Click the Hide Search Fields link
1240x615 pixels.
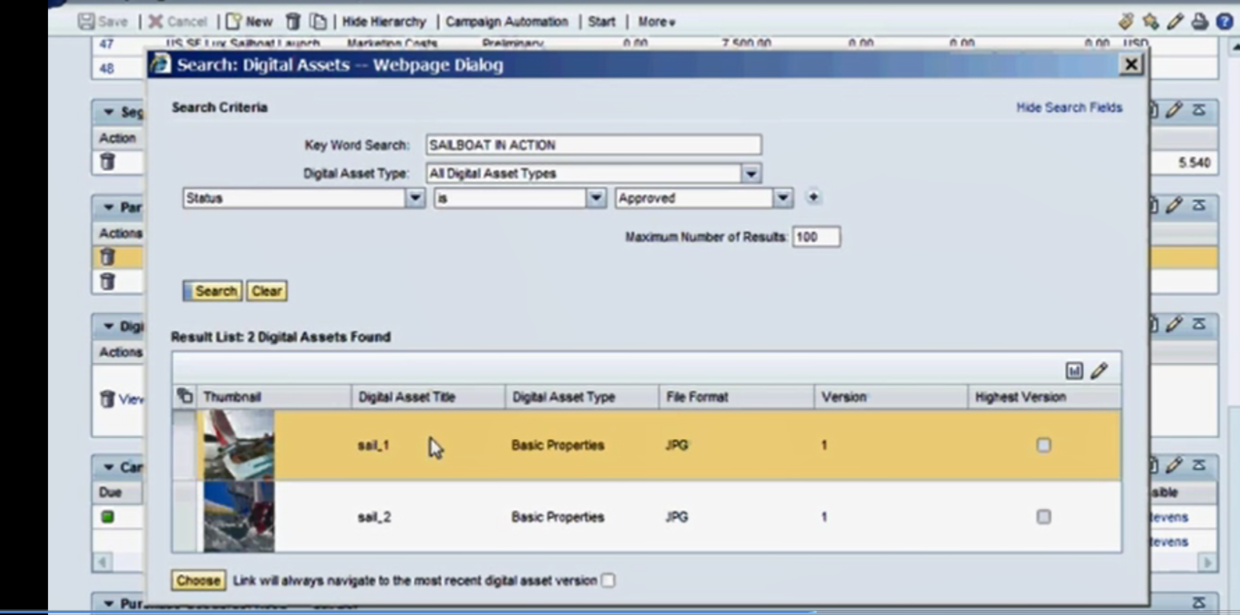[x=1069, y=107]
